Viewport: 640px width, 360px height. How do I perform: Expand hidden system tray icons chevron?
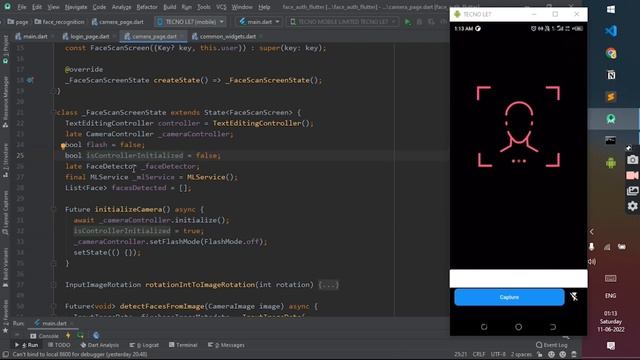[x=591, y=231]
